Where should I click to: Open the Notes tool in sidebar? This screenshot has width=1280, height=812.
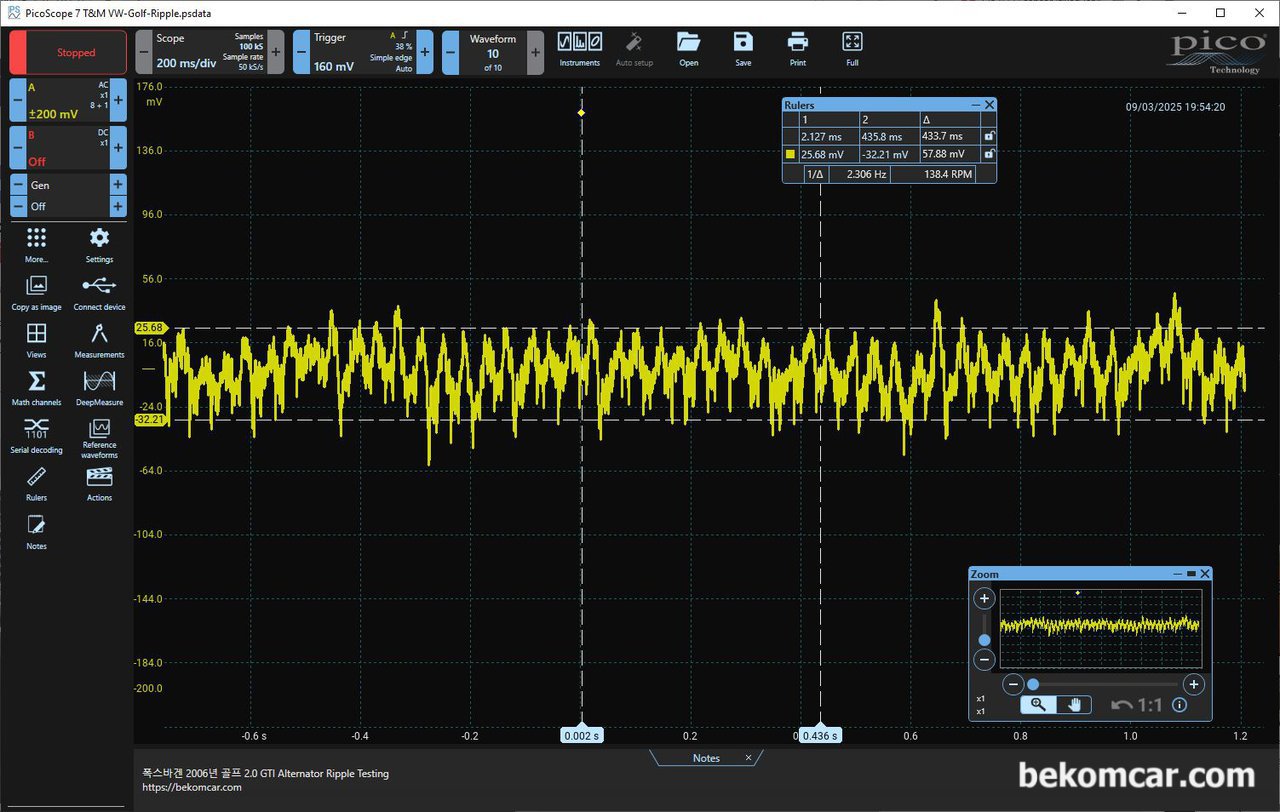click(37, 531)
